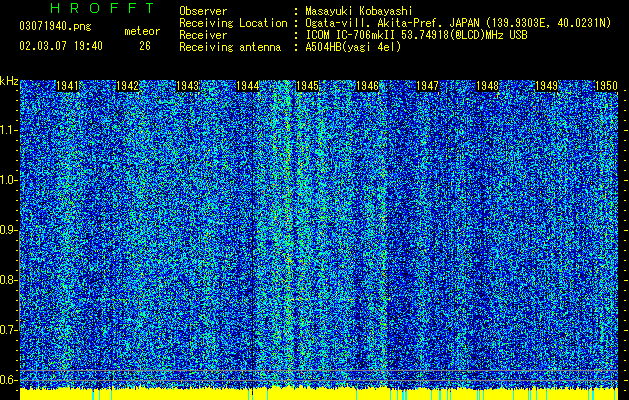The width and height of the screenshot is (629, 400).
Task: Click the 1942 time marker
Action: (127, 86)
